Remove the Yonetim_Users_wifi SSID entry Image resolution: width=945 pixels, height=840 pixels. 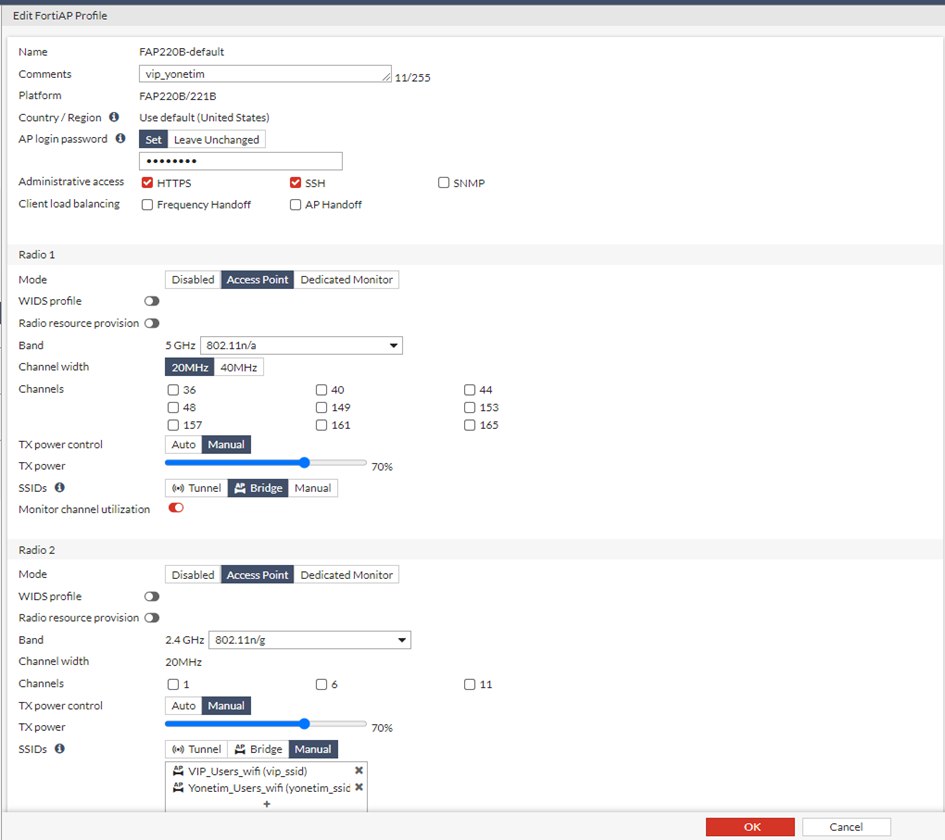358,787
